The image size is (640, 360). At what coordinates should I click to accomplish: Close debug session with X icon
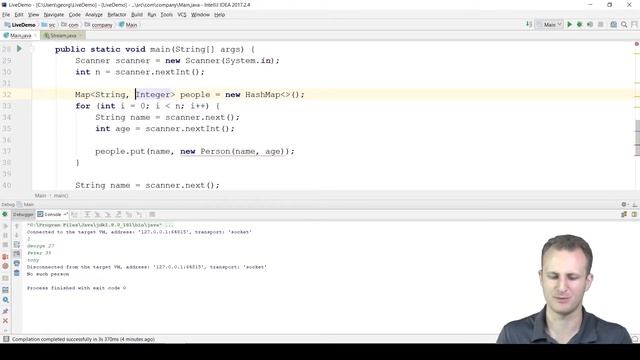pos(5,321)
